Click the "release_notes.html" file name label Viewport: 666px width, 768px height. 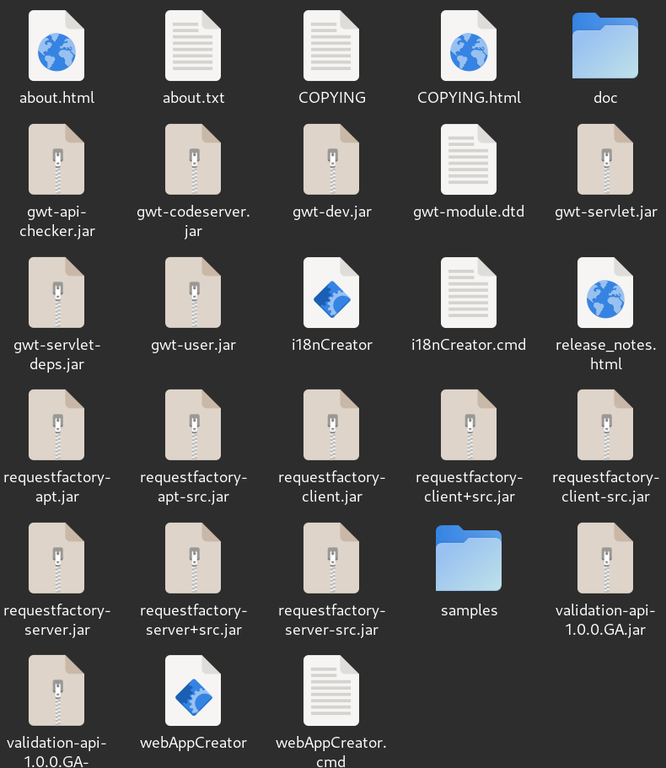(x=606, y=355)
